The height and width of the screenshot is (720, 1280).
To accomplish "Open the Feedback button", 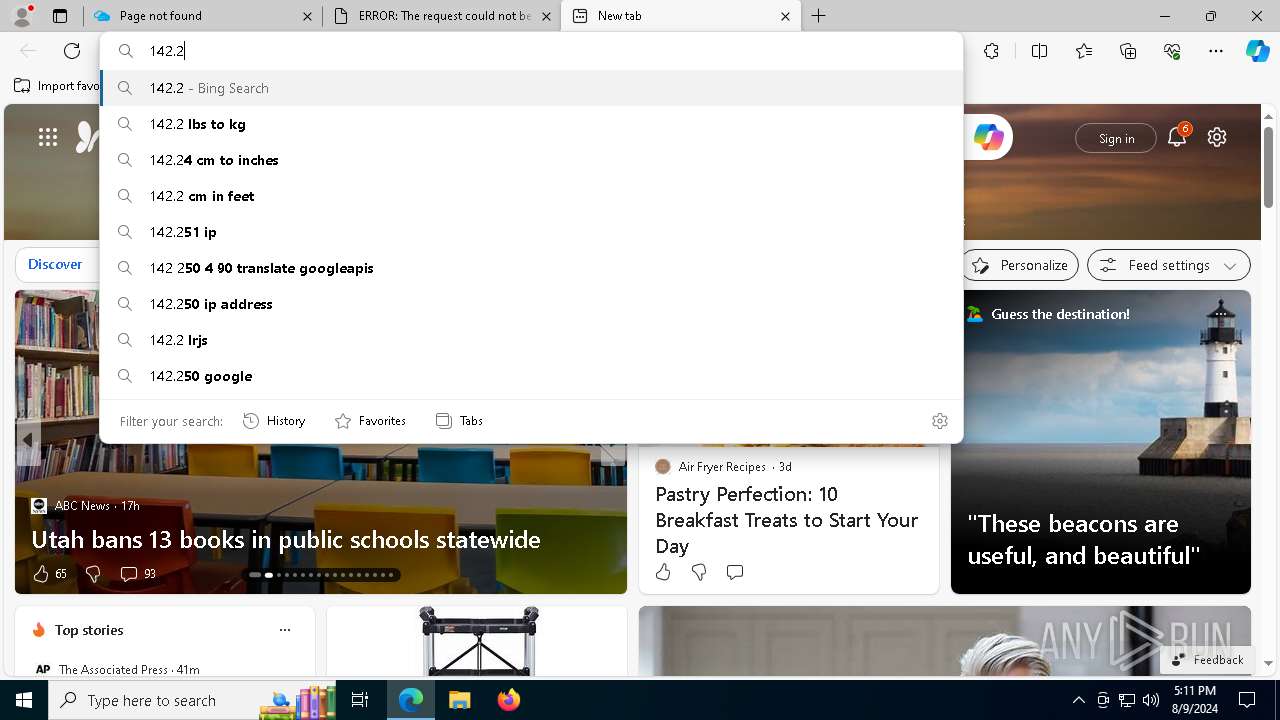I will [1207, 660].
